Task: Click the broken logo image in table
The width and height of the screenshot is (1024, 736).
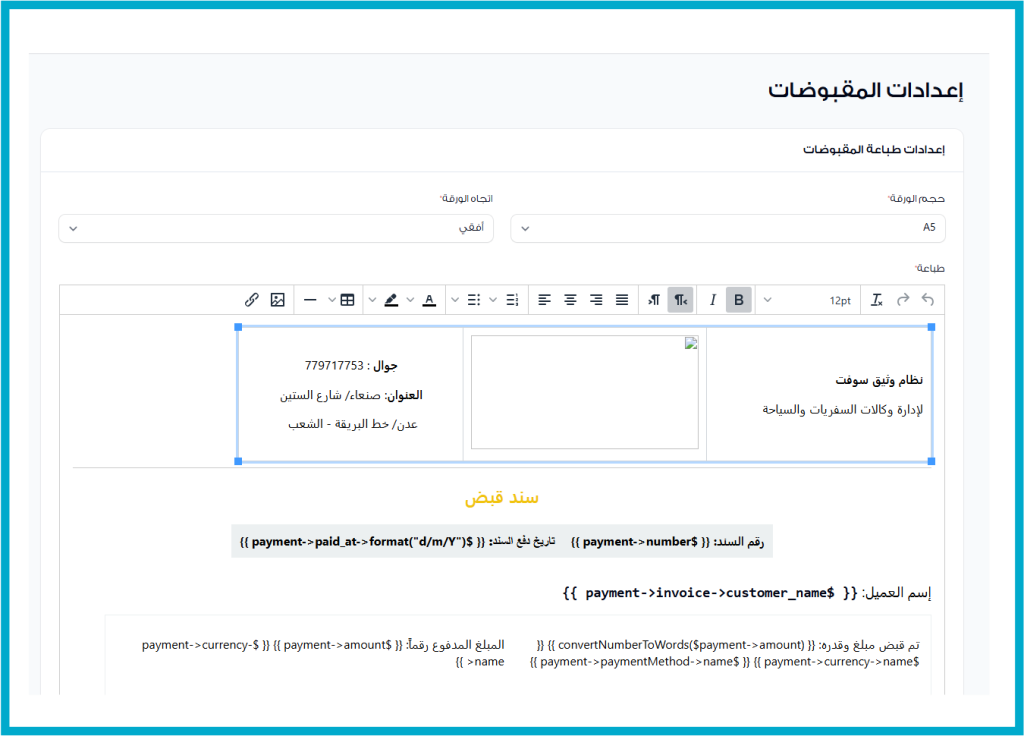Action: 585,392
